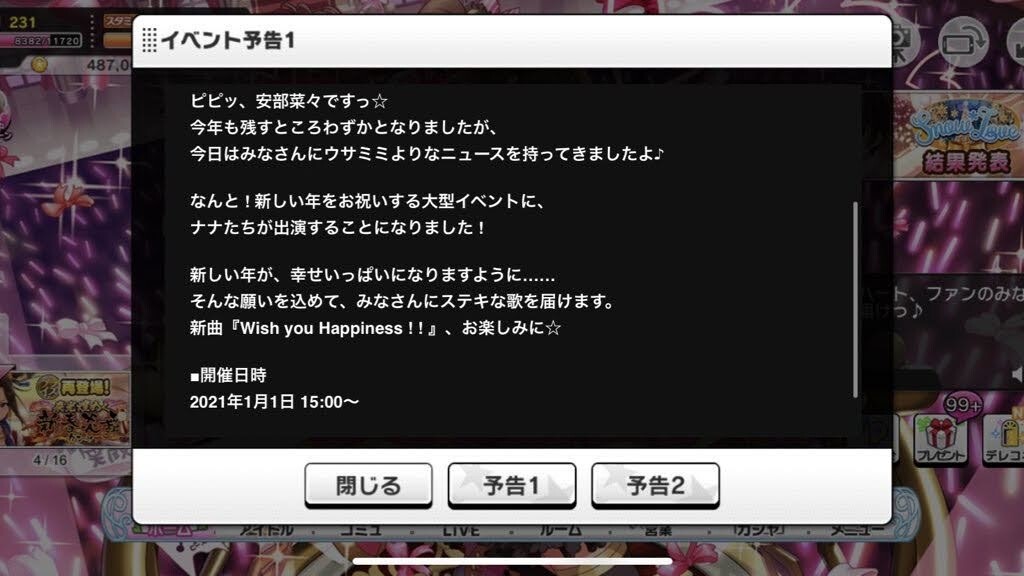Open the LIVE tab in bottom menu
1024x576 pixels.
click(461, 530)
